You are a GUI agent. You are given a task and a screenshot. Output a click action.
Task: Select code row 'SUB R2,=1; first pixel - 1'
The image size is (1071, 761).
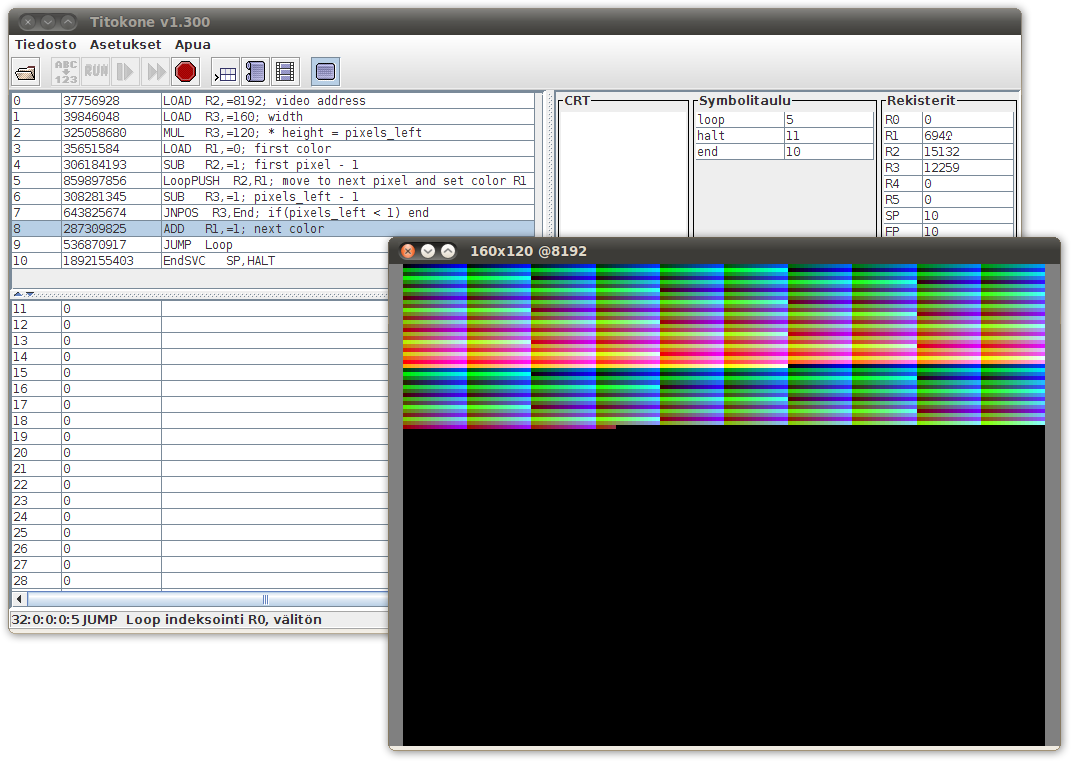point(273,165)
